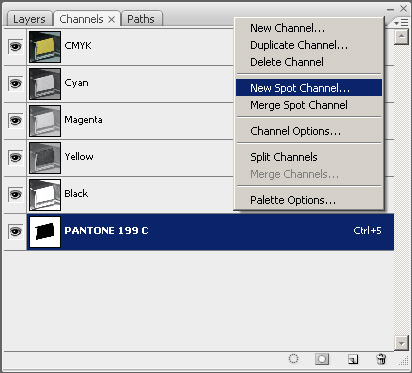Select the PANTONE 199 C channel name
Screen dimensions: 412x373
pos(106,231)
